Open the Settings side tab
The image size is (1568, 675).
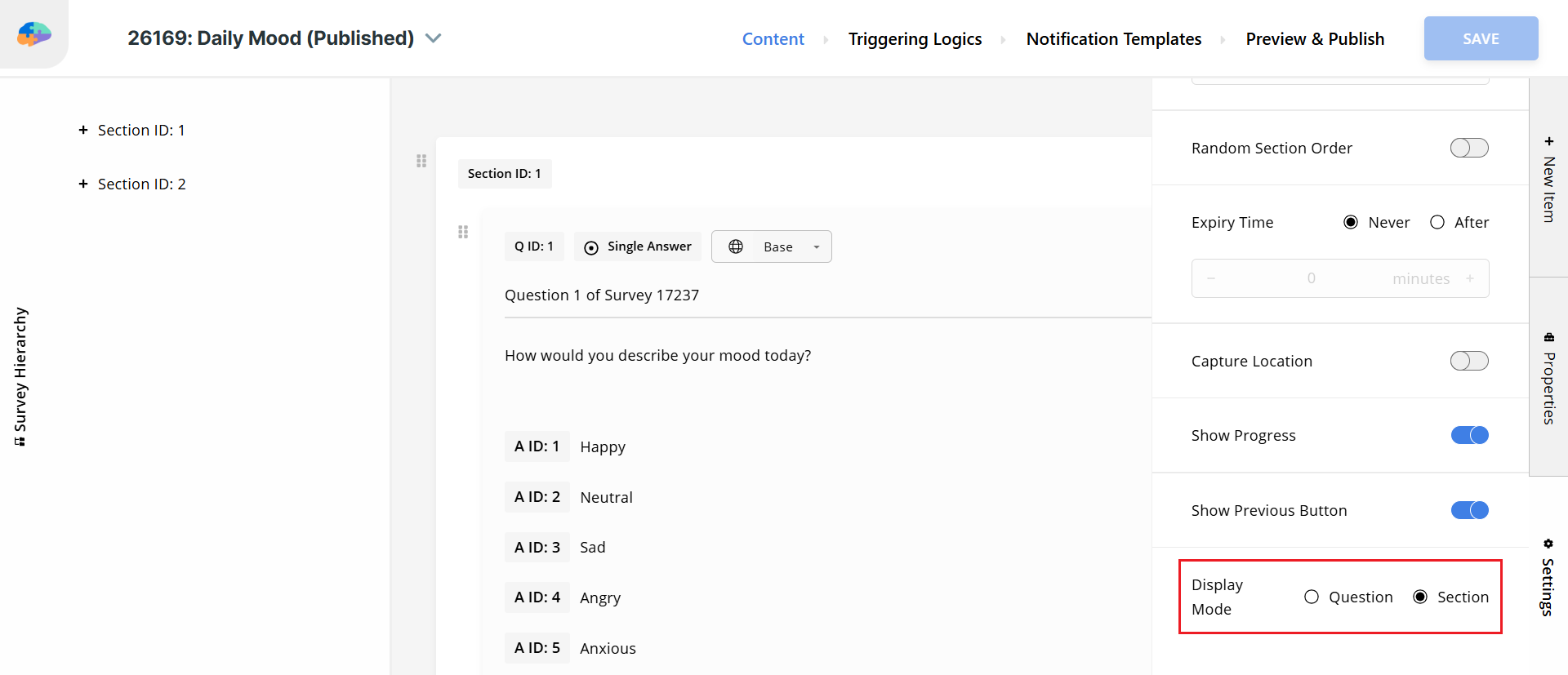1548,577
